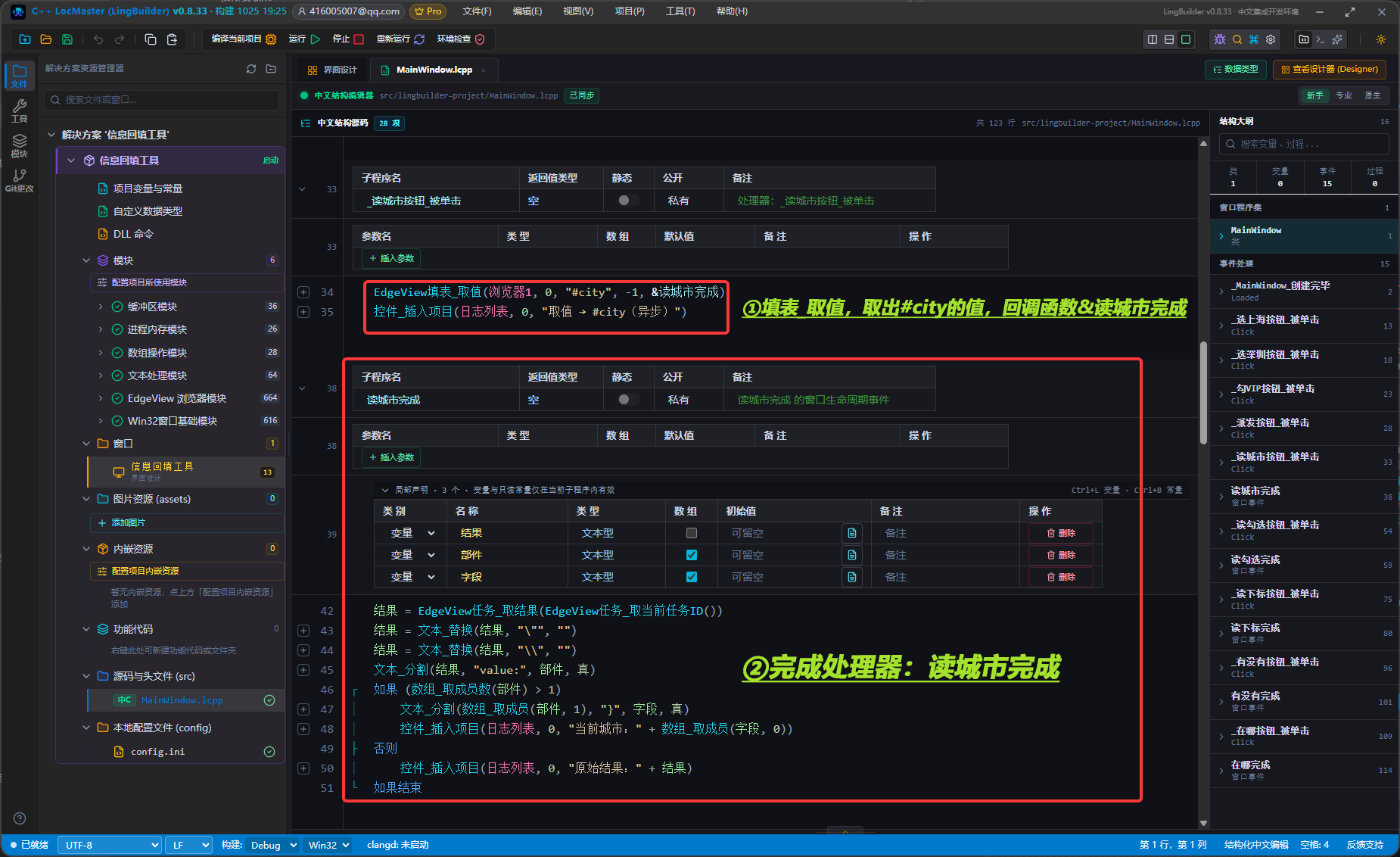Click the 重新运行 restart icon
The image size is (1400, 857).
click(x=419, y=39)
